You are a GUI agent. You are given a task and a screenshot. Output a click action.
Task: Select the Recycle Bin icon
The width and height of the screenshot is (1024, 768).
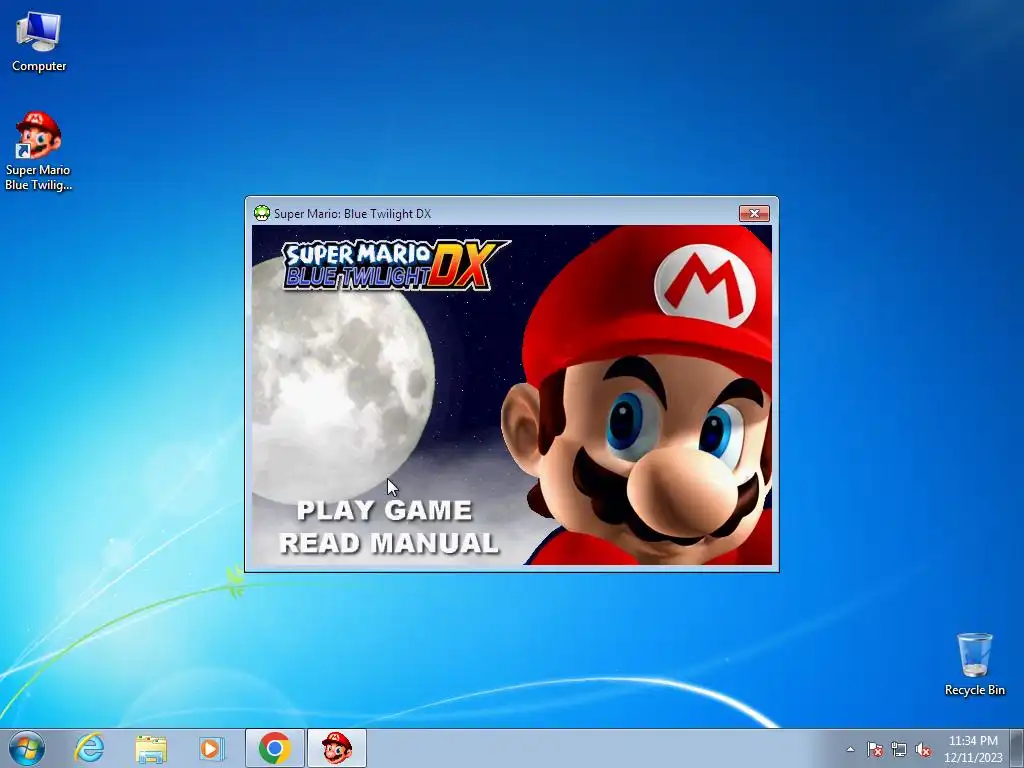pyautogui.click(x=974, y=664)
